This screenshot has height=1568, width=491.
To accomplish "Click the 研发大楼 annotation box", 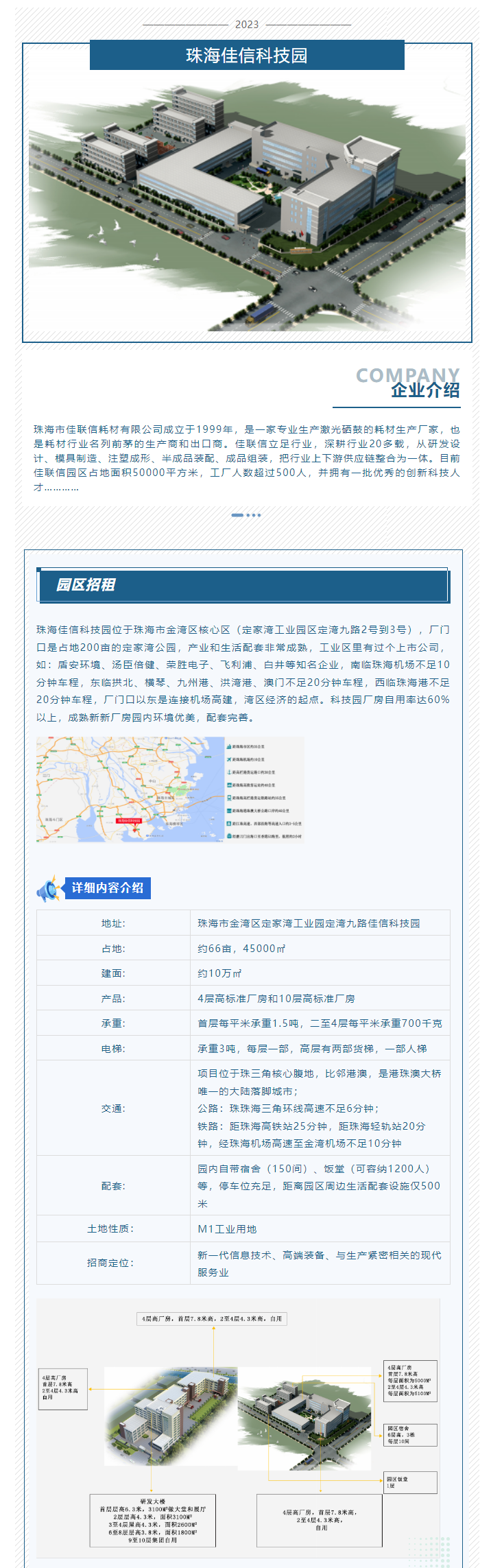I will click(153, 1520).
